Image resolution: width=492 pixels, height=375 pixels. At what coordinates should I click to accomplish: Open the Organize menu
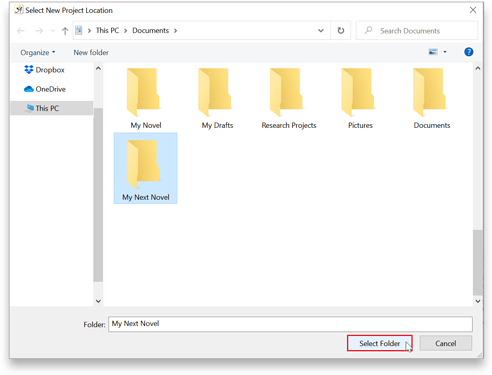point(38,53)
